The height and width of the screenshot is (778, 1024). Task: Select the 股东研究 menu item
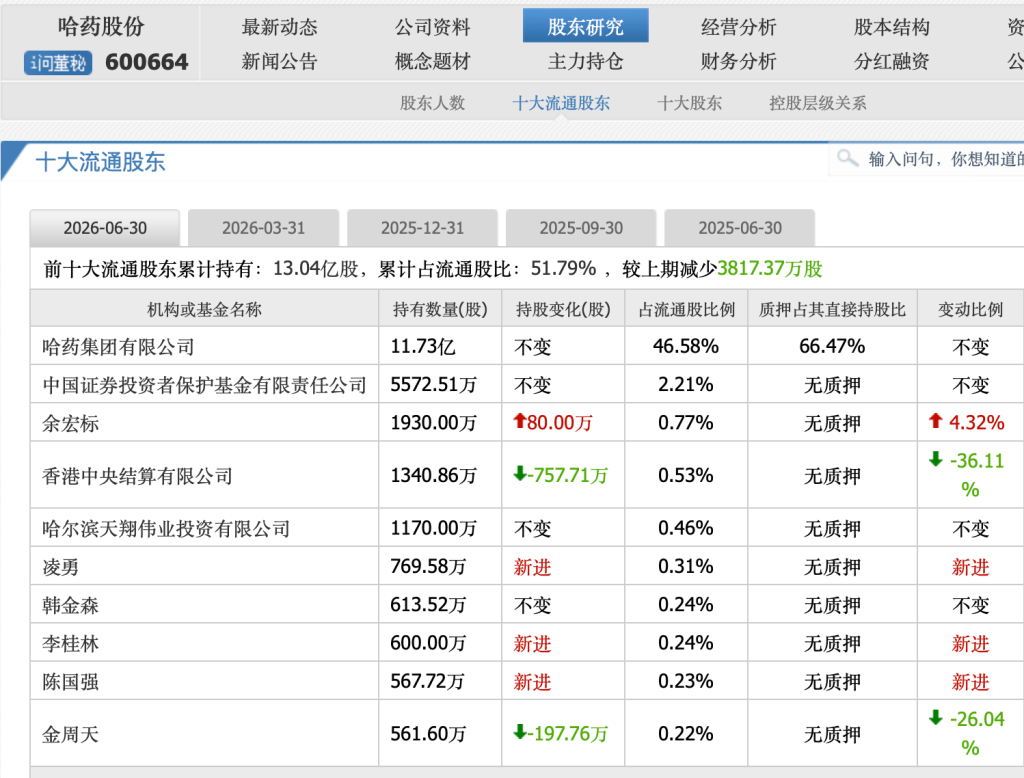[585, 26]
